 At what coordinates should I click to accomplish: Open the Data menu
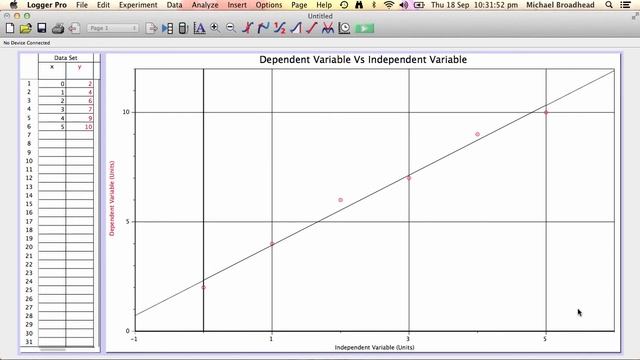(x=174, y=5)
